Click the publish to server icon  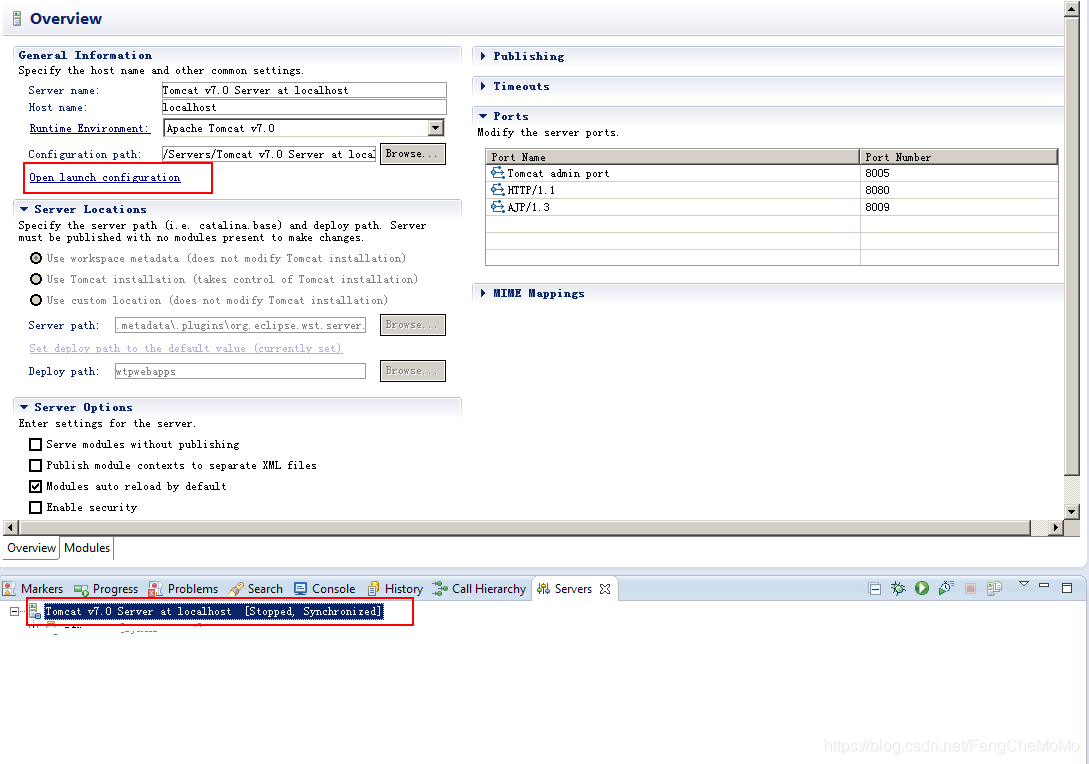[x=995, y=588]
